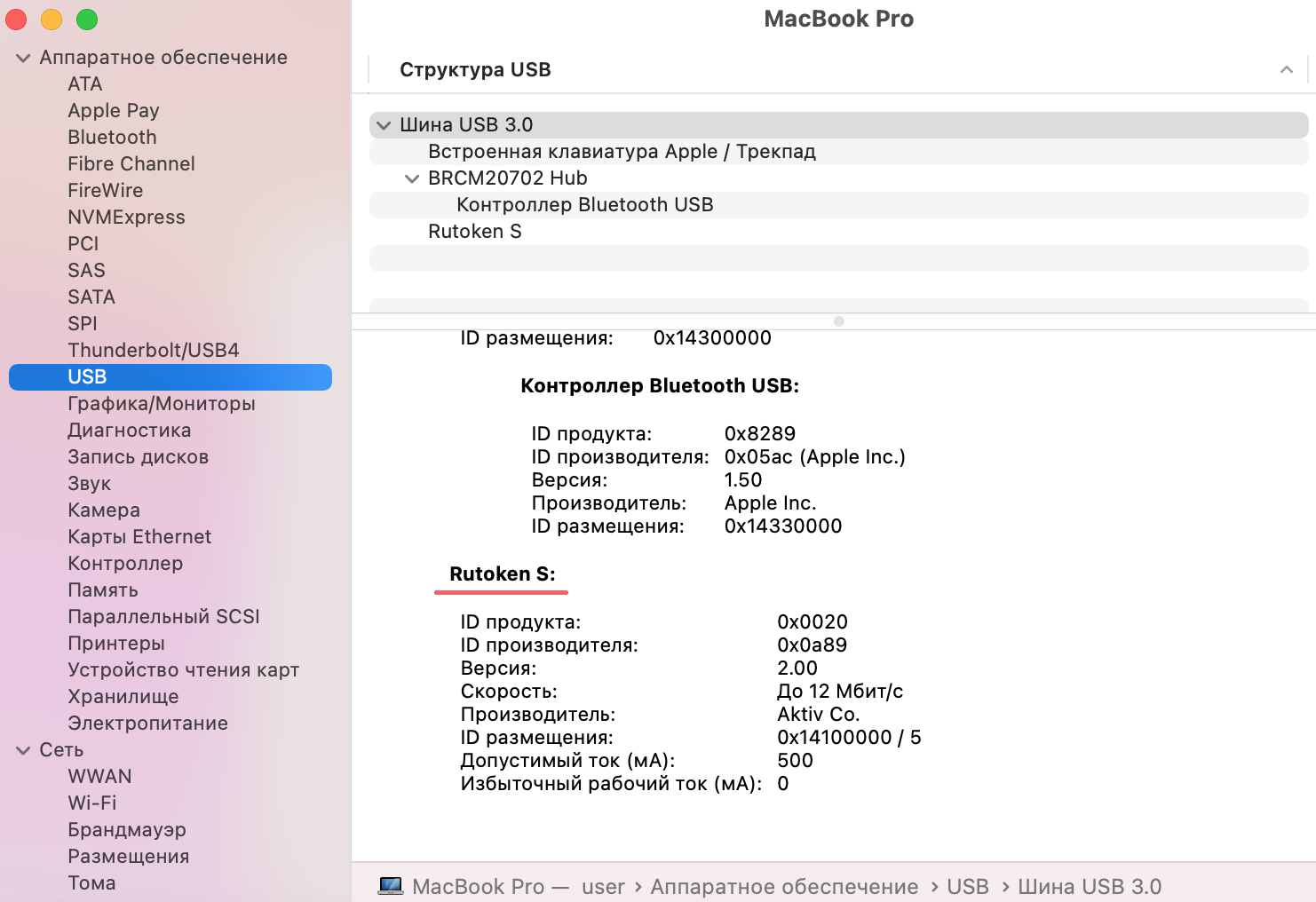Image resolution: width=1316 pixels, height=902 pixels.
Task: Click the Контроллер Bluetooth USB: details heading
Action: coord(660,385)
